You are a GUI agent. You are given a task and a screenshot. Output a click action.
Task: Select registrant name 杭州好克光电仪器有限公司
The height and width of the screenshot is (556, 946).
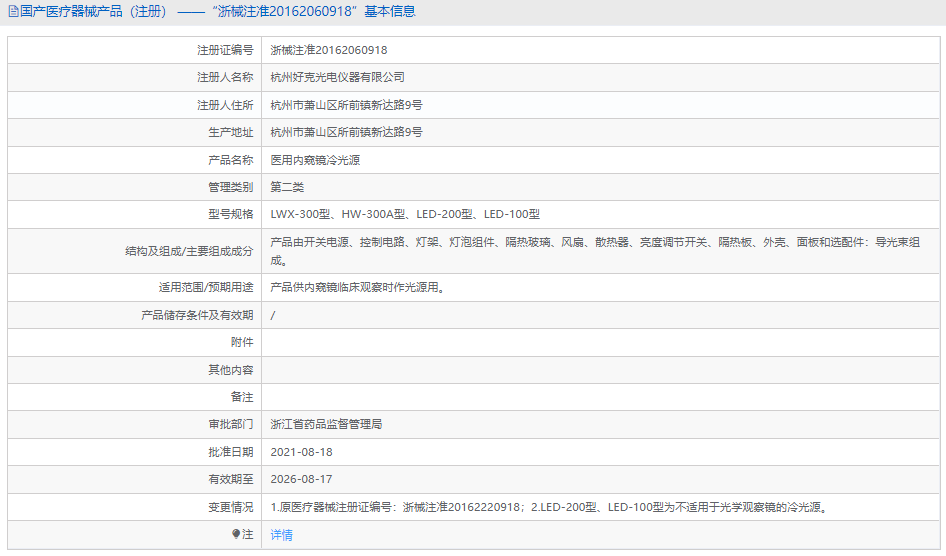point(337,77)
